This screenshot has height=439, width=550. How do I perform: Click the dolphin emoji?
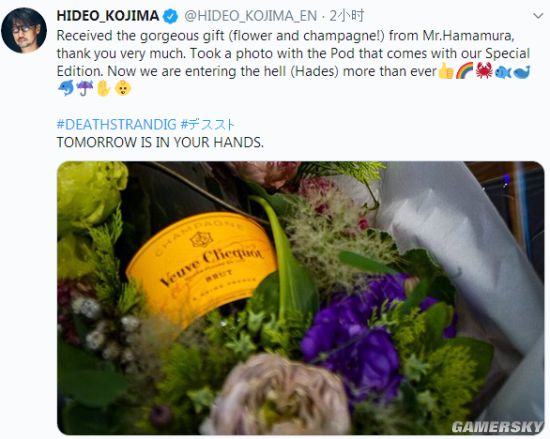tap(66, 89)
